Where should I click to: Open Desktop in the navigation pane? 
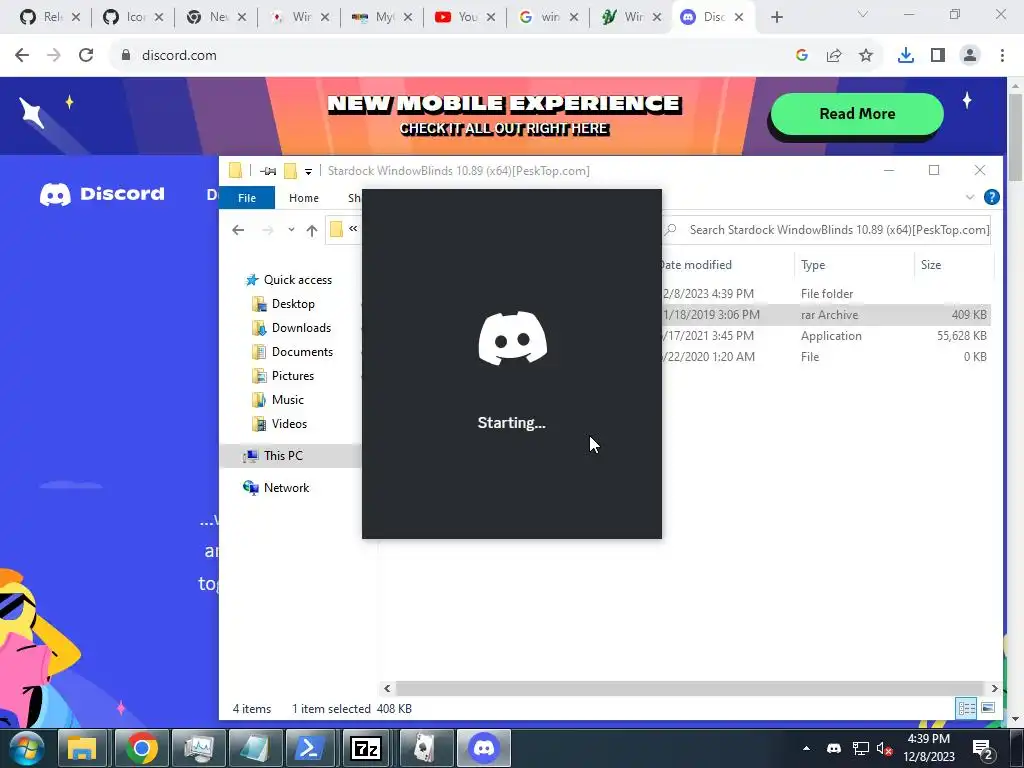293,304
